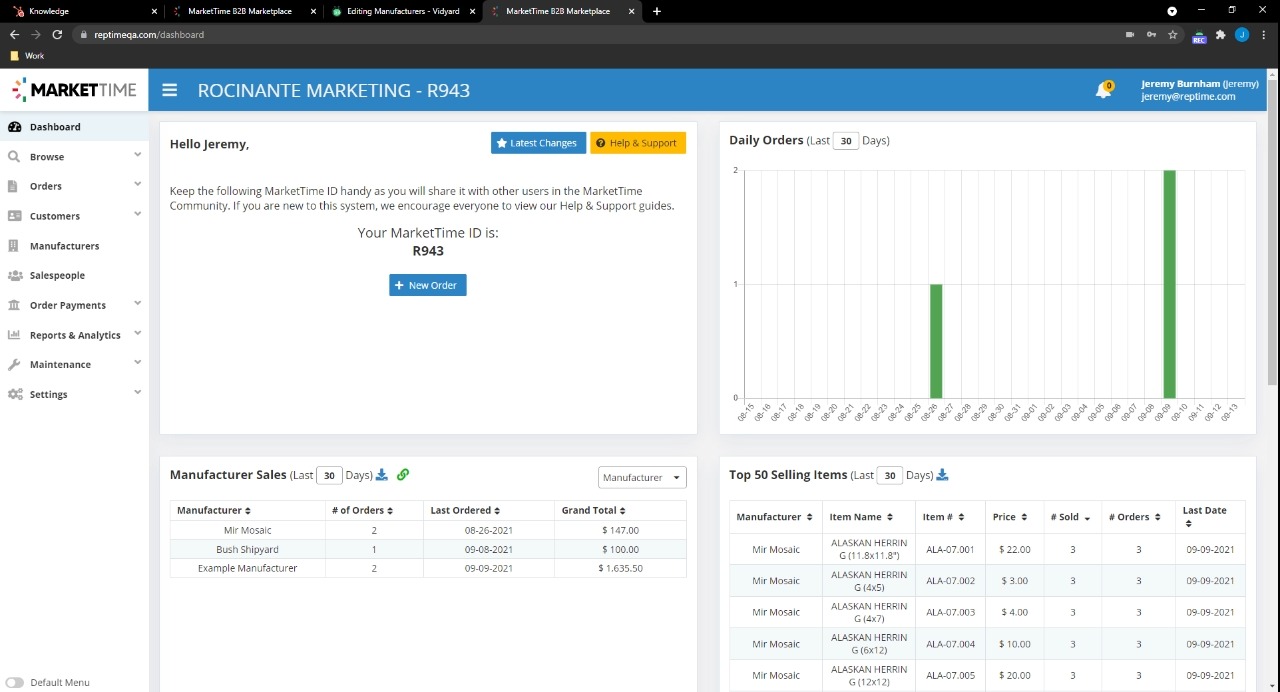Open a new browser tab
Viewport: 1280px width, 692px height.
[656, 11]
